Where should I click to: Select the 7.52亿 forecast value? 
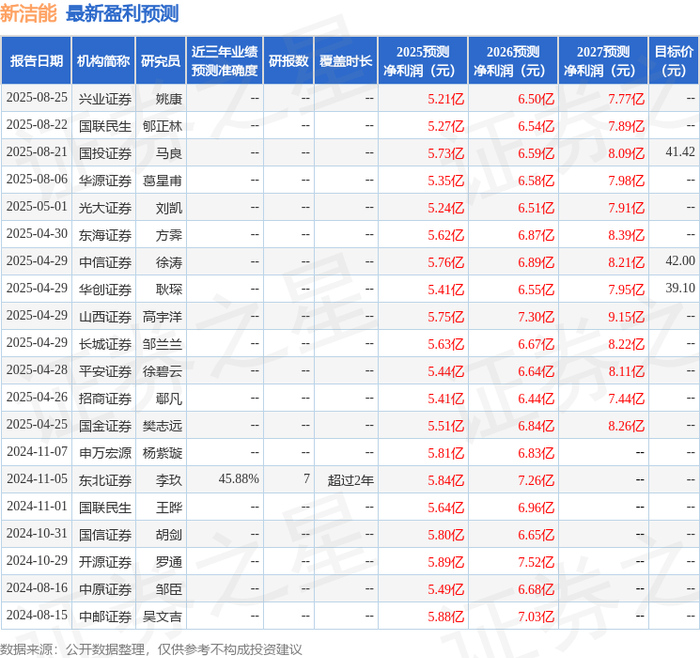point(536,562)
